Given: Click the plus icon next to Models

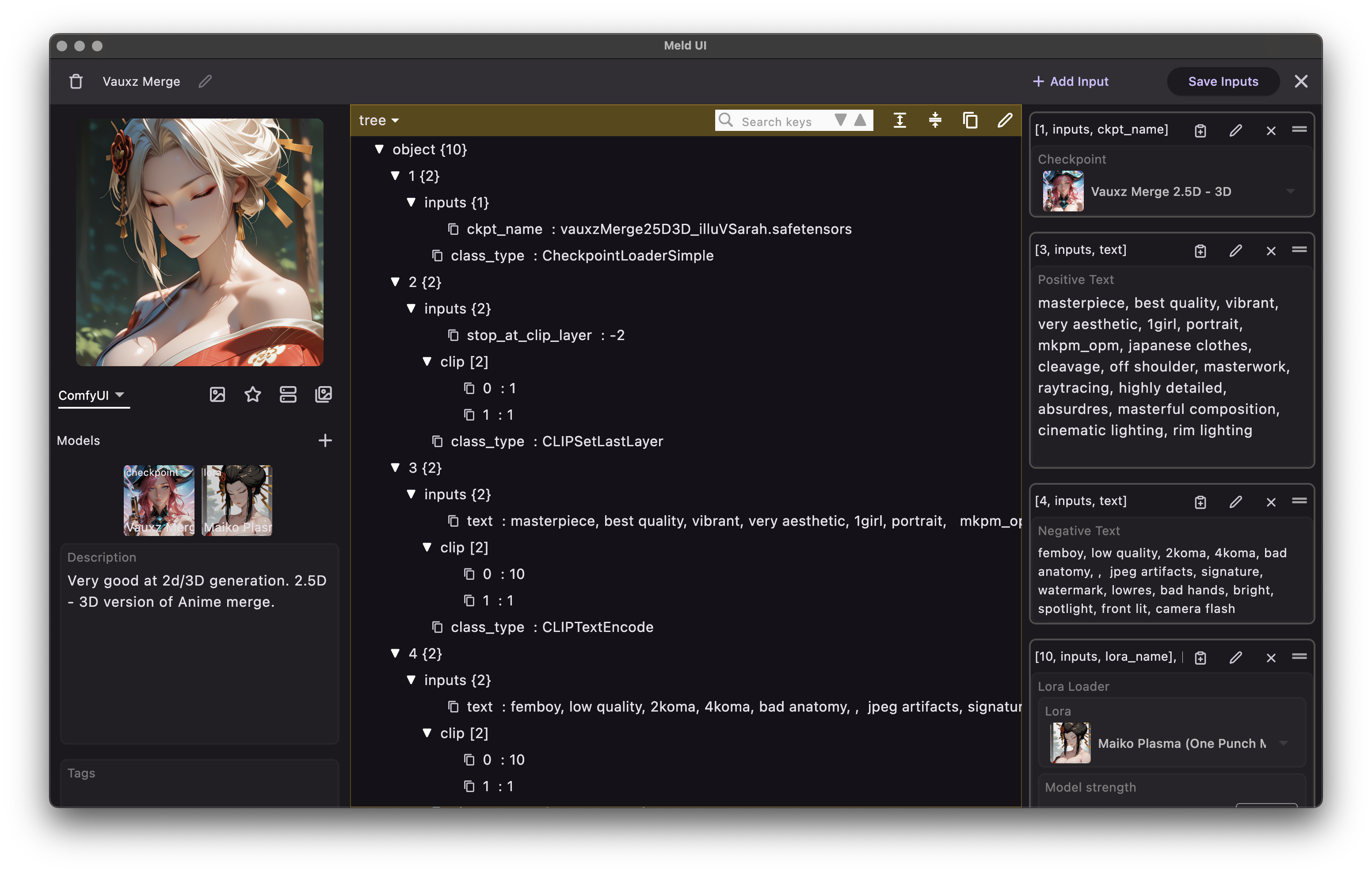Looking at the screenshot, I should pyautogui.click(x=325, y=440).
